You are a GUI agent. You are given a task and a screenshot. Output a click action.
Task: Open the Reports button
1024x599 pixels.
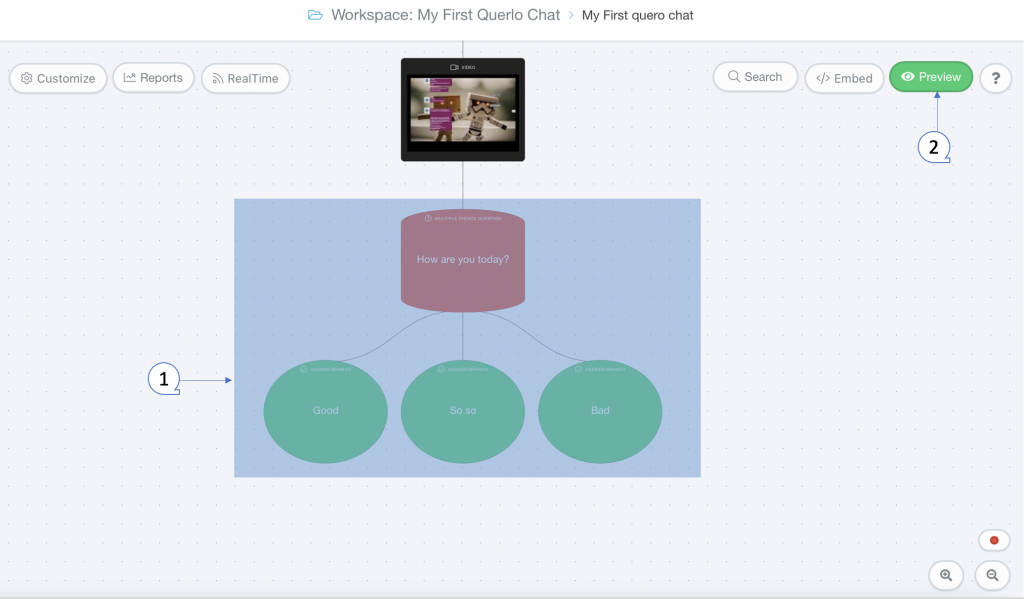(153, 78)
